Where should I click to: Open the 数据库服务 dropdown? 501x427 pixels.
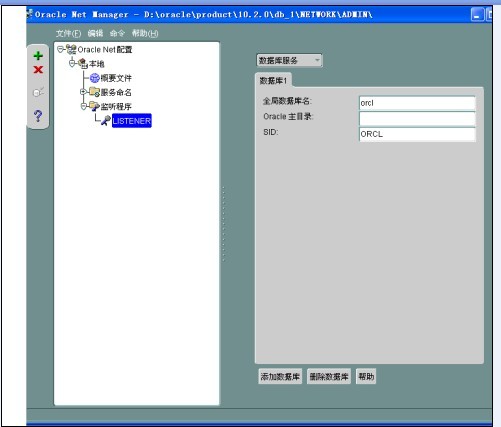(289, 60)
